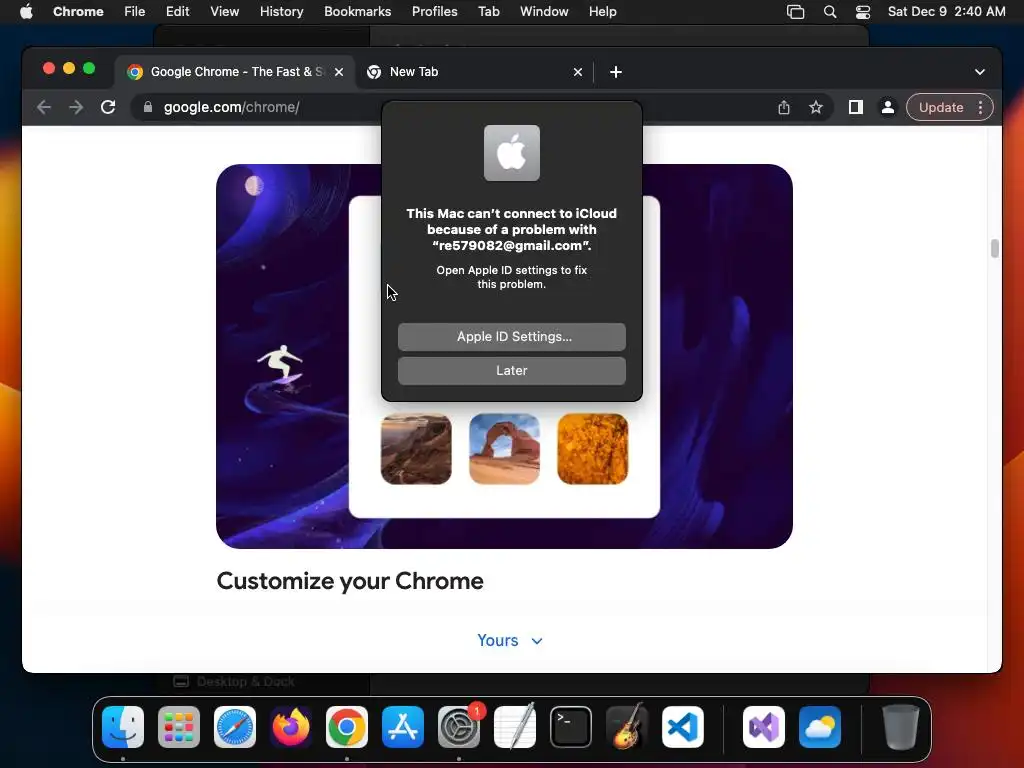
Task: Click the Chrome forward arrow
Action: [76, 107]
